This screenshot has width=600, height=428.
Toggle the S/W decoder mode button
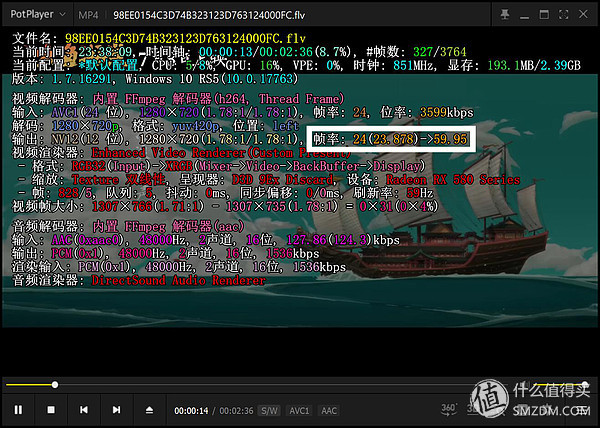(269, 411)
